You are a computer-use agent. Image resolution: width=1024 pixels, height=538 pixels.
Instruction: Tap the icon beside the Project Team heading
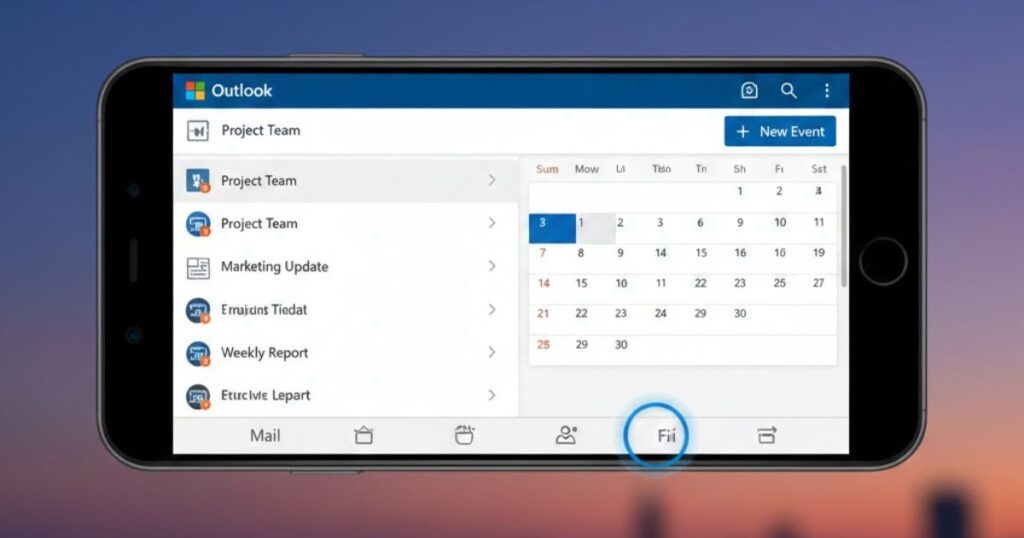tap(198, 131)
